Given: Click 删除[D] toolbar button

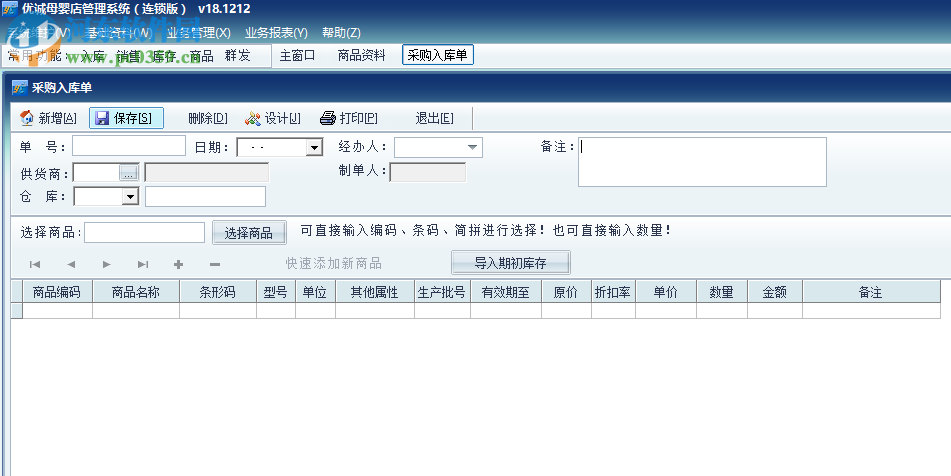Looking at the screenshot, I should coord(208,118).
